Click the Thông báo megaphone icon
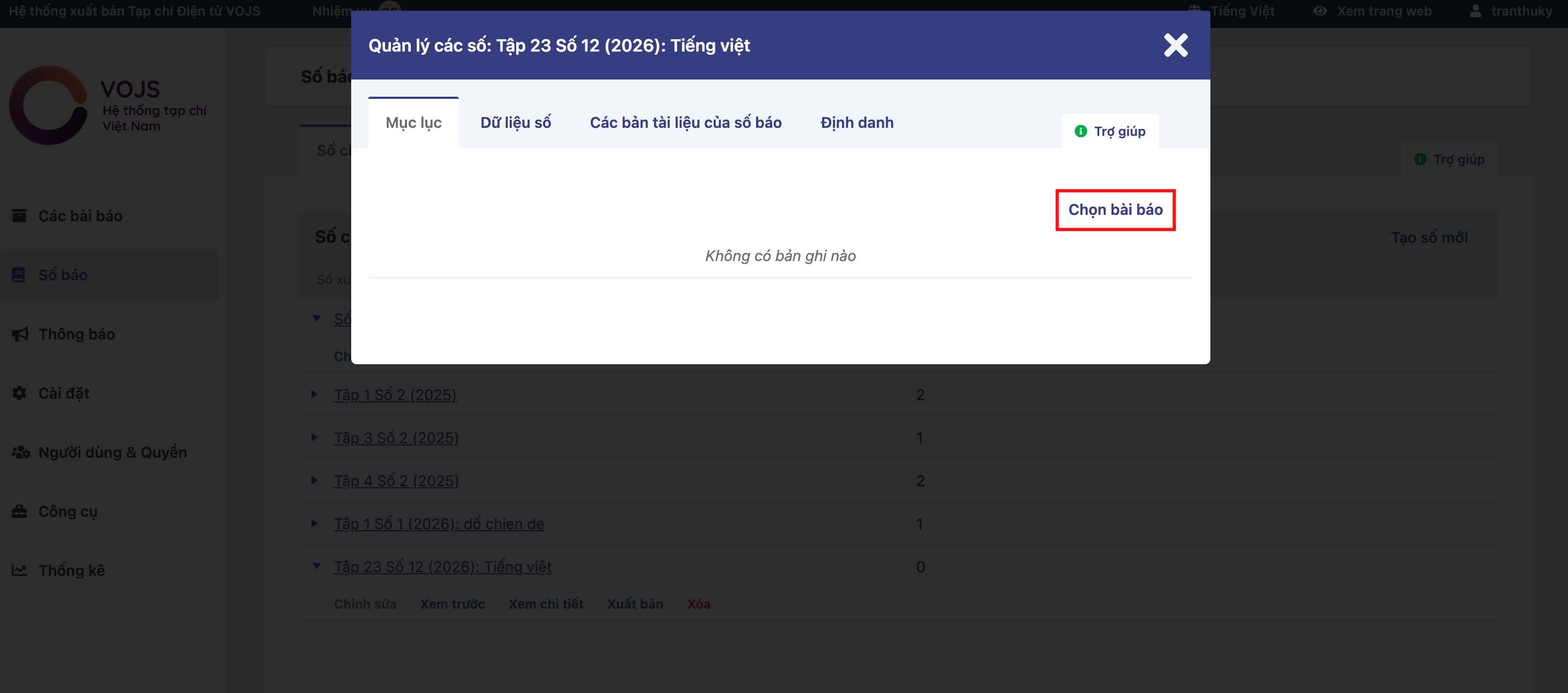This screenshot has height=693, width=1568. click(x=20, y=334)
